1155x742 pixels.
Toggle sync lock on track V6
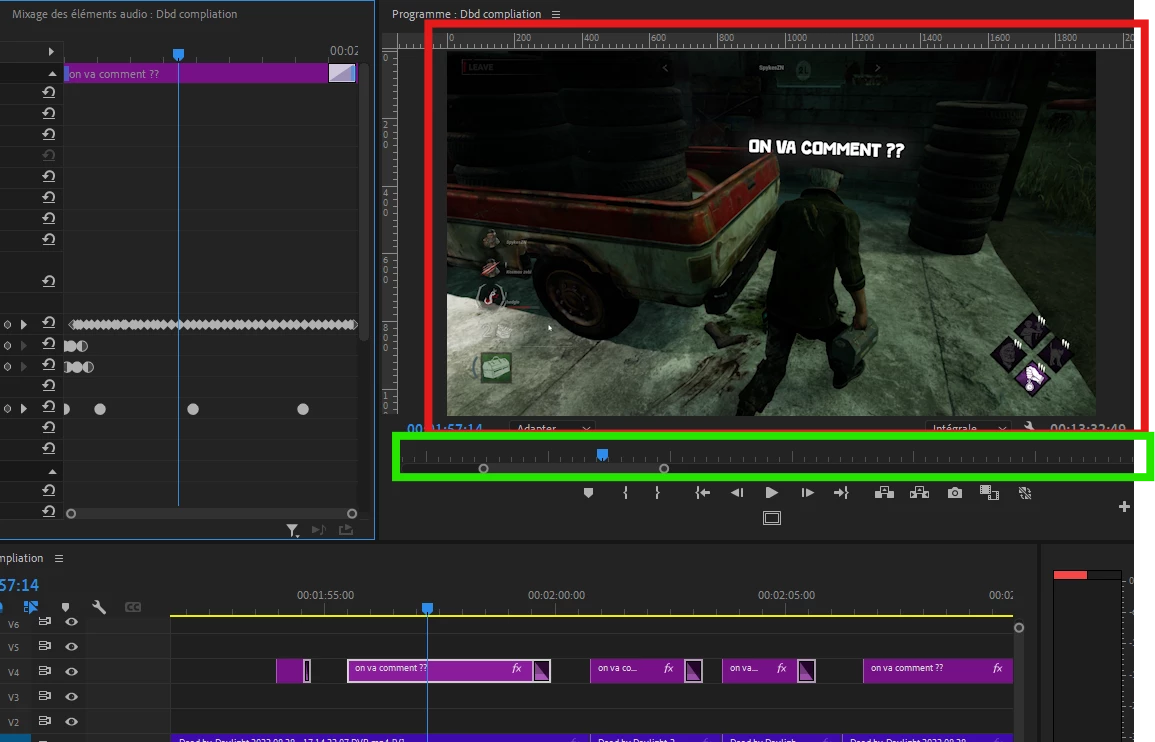44,621
